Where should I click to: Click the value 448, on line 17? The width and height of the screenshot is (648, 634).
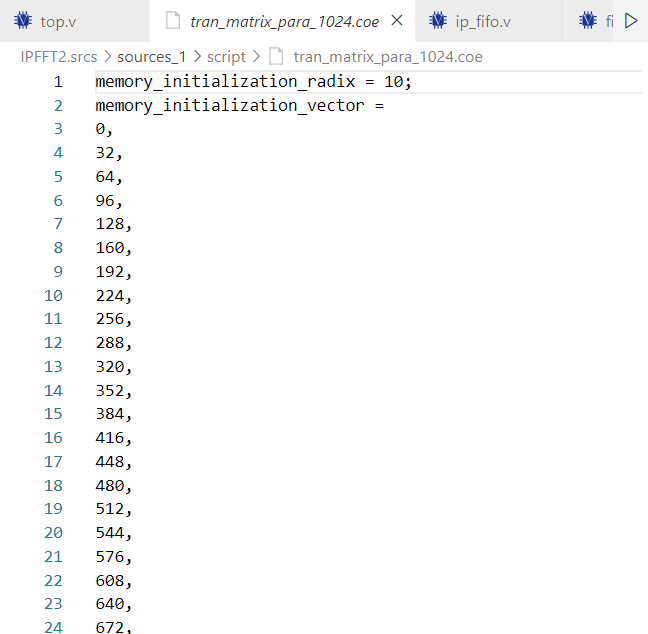[x=114, y=462]
